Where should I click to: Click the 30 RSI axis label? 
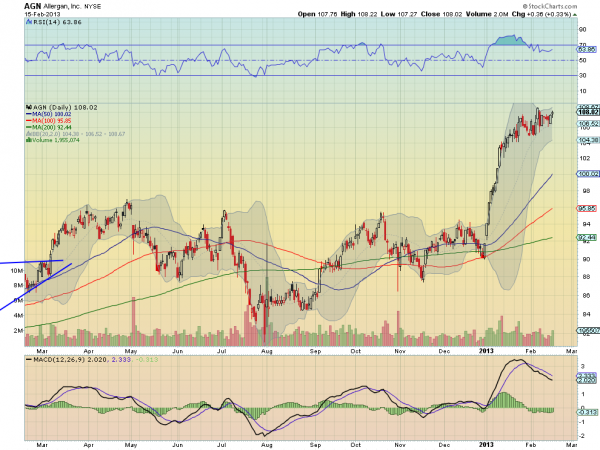pos(582,75)
